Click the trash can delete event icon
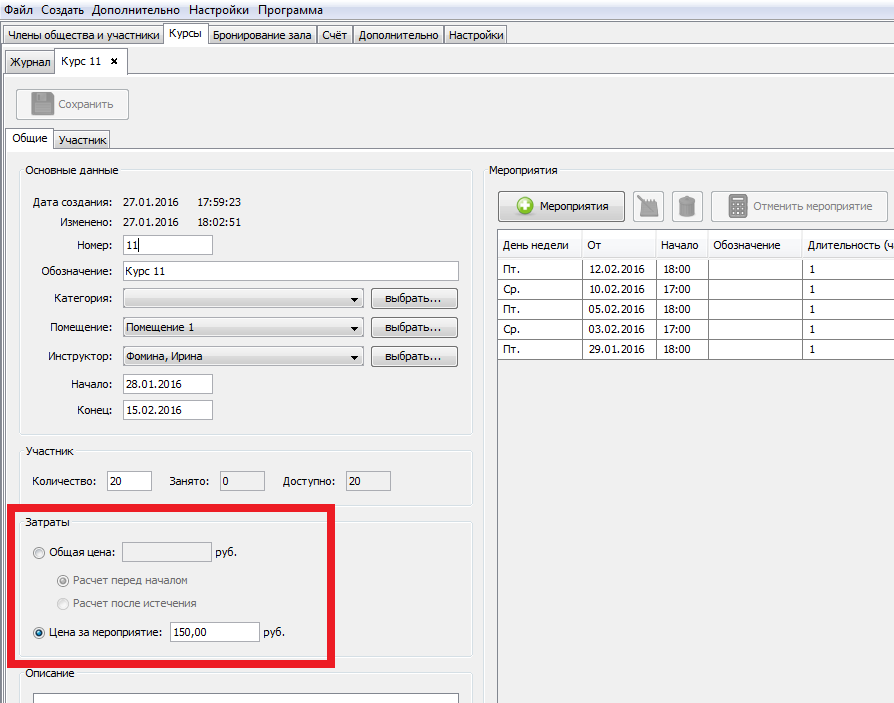Image resolution: width=894 pixels, height=703 pixels. click(x=687, y=206)
